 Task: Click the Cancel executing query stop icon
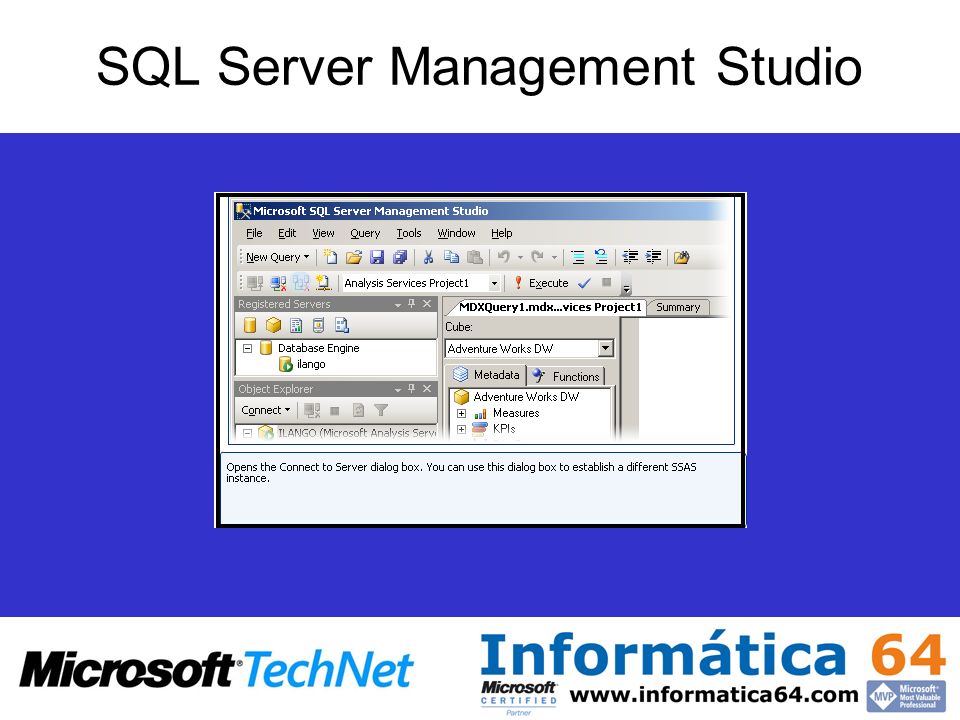pyautogui.click(x=607, y=282)
